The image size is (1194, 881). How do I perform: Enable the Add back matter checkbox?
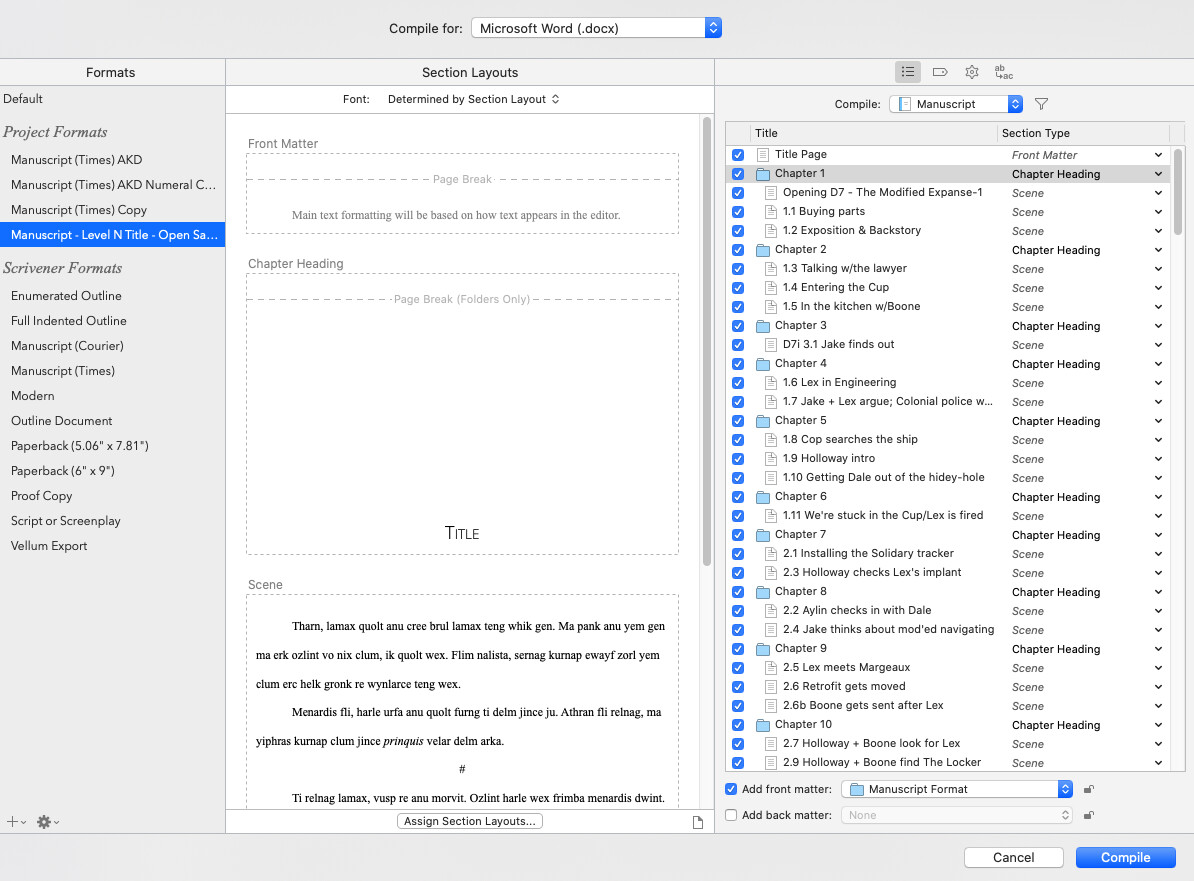[x=731, y=815]
